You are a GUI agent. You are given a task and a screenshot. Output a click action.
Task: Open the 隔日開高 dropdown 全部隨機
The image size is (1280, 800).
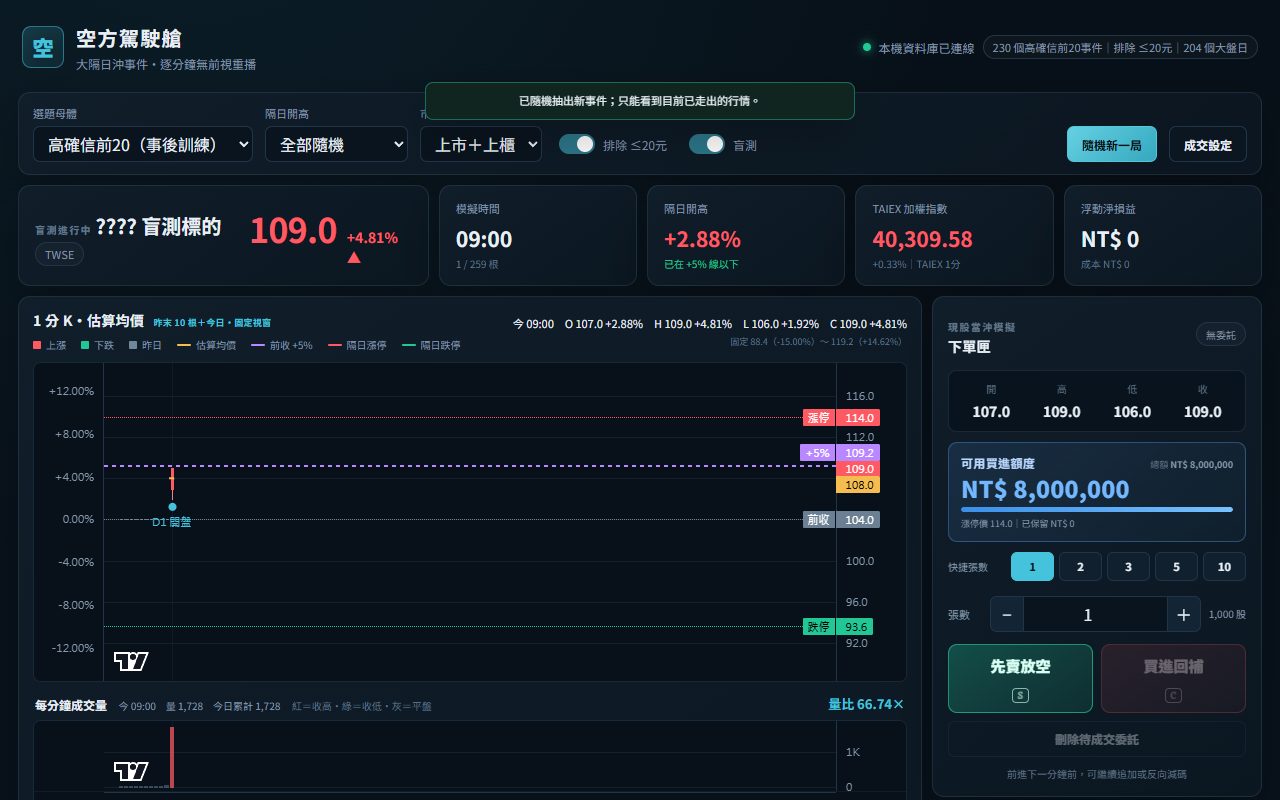click(x=336, y=144)
